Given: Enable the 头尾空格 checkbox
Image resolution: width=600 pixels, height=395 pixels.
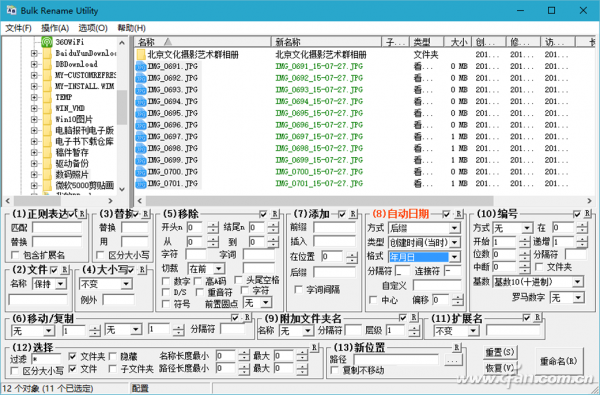Looking at the screenshot, I should pos(238,280).
